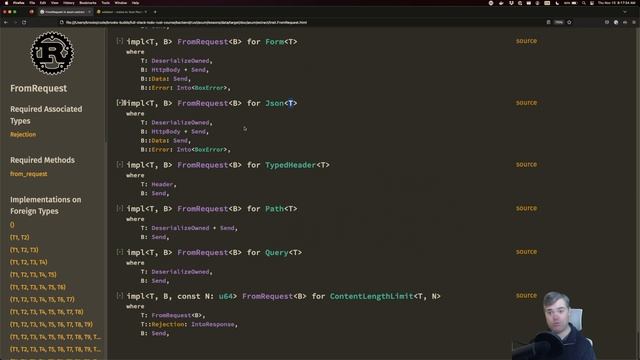
Task: Open Required Associated Types sidebar heading
Action: [x=46, y=115]
